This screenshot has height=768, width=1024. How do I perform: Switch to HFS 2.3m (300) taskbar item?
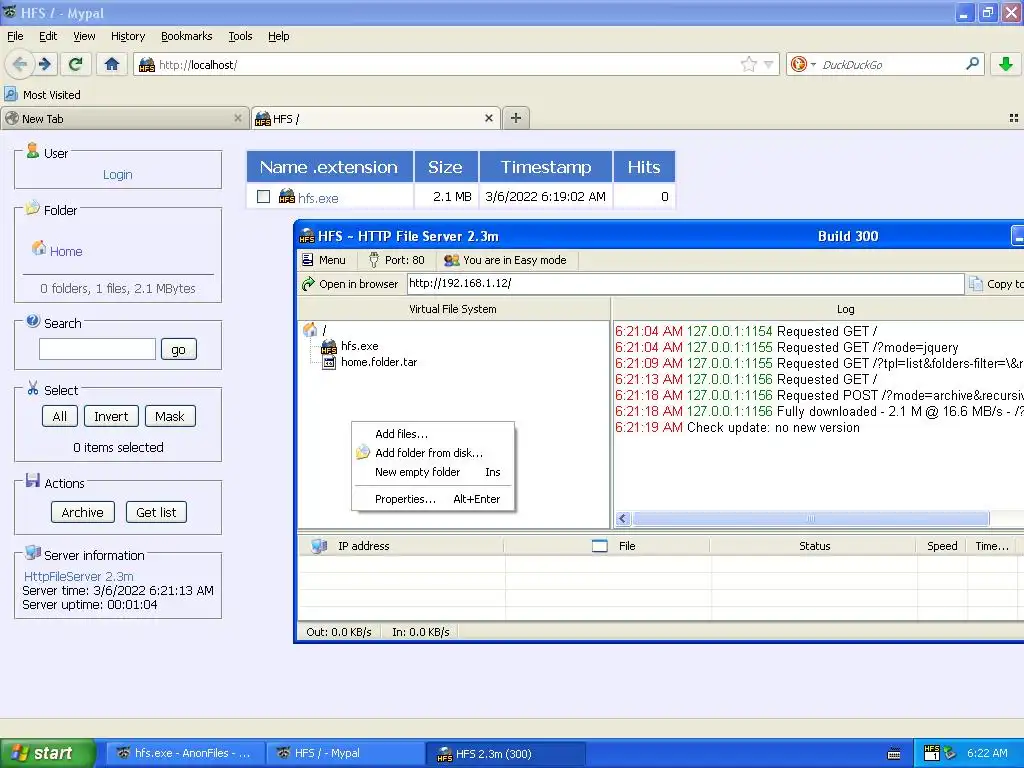tap(505, 754)
